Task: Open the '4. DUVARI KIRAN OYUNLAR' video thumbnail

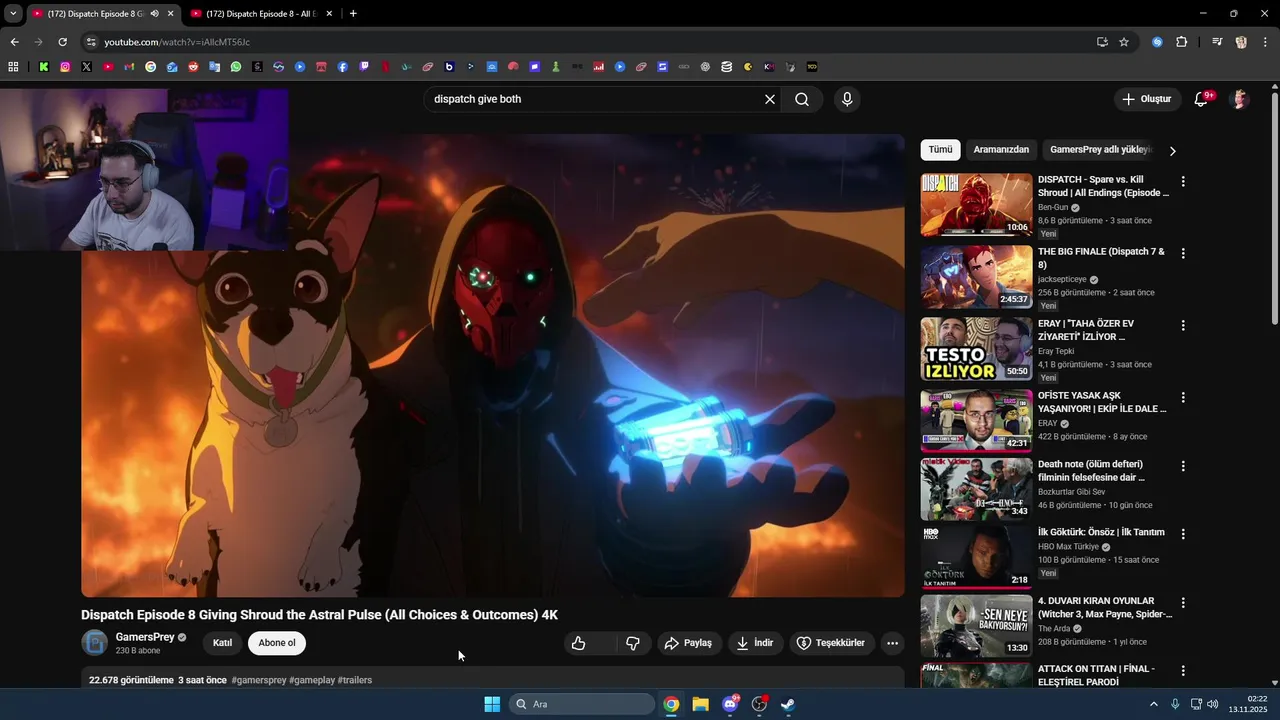Action: tap(976, 626)
